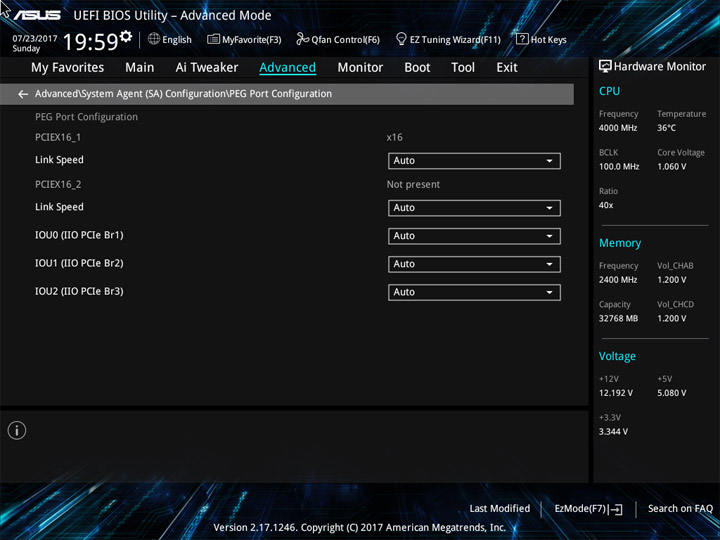Click the PEG Port Configuration heading
The image size is (720, 540).
click(86, 117)
